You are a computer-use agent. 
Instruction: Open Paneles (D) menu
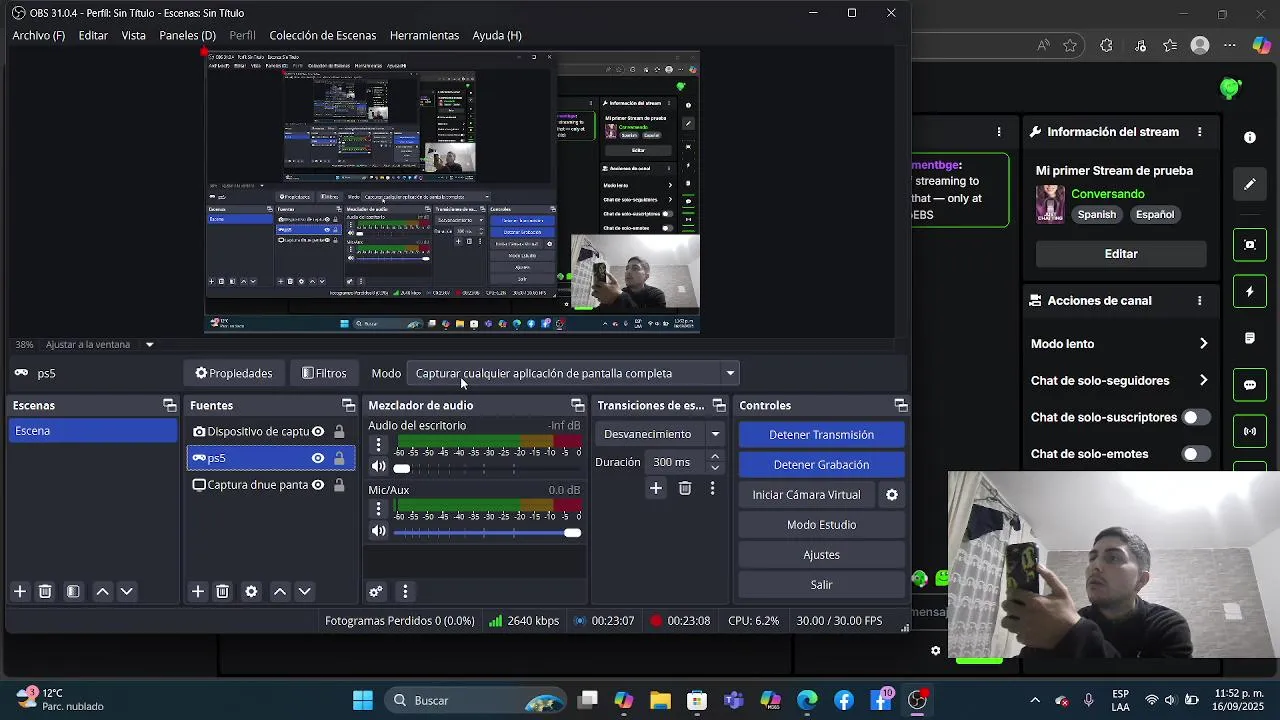pyautogui.click(x=187, y=35)
